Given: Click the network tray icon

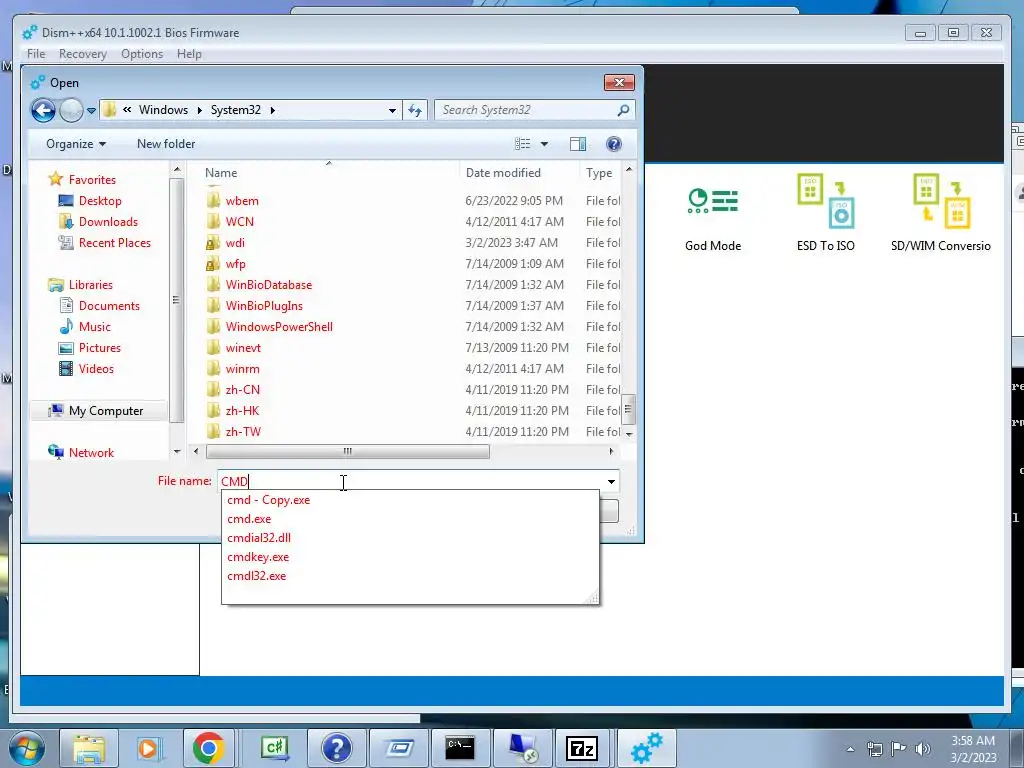Looking at the screenshot, I should click(874, 749).
